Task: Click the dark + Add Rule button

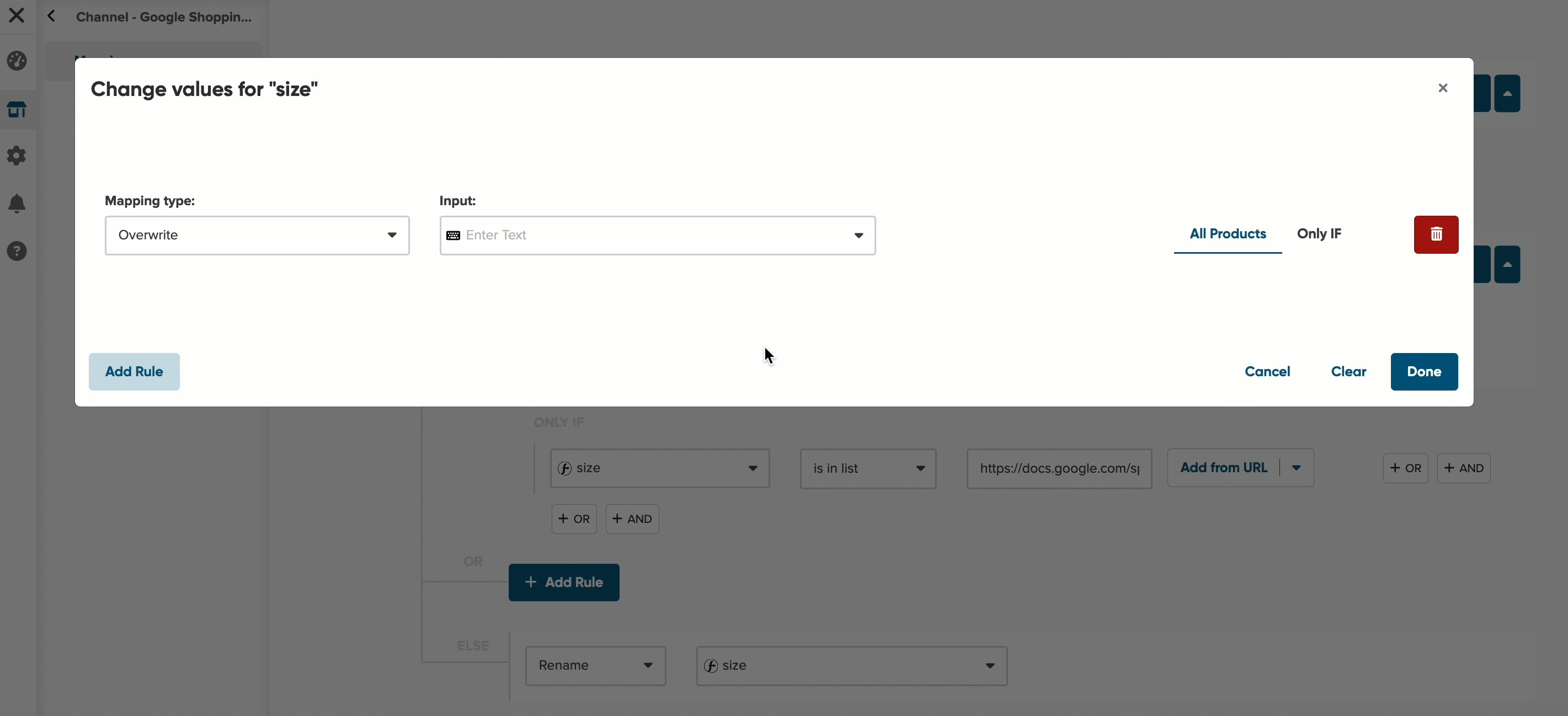Action: click(564, 583)
